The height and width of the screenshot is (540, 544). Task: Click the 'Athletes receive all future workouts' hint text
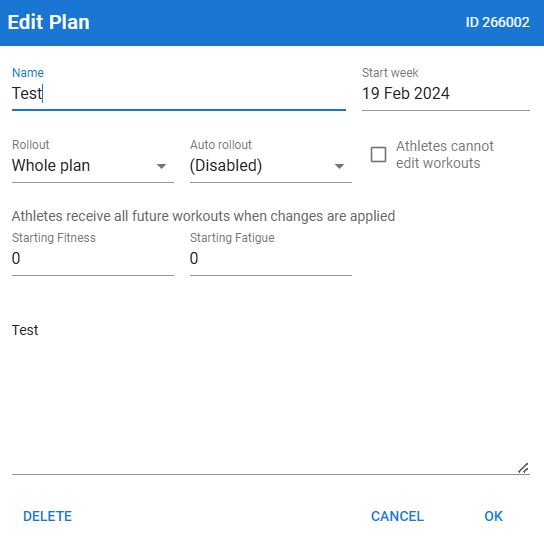tap(203, 216)
